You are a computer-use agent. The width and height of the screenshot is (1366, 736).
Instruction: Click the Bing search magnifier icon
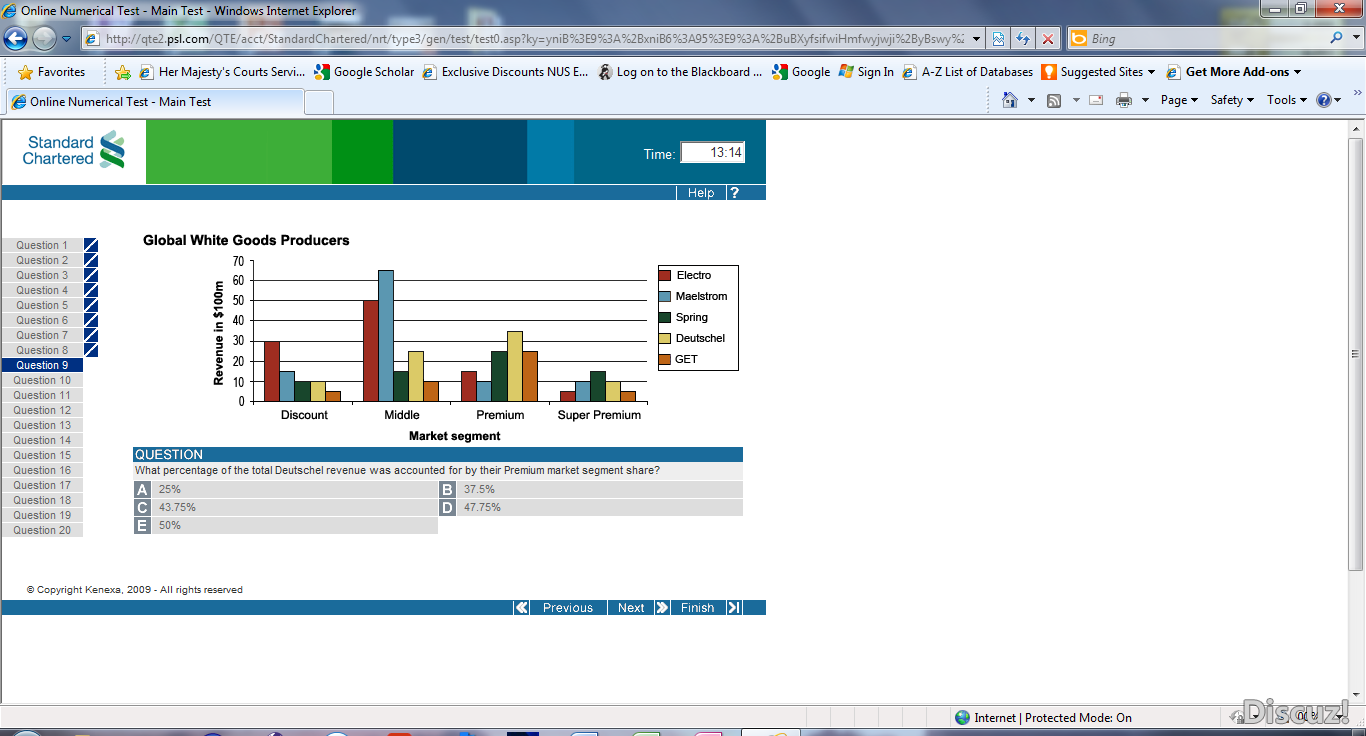[1337, 38]
